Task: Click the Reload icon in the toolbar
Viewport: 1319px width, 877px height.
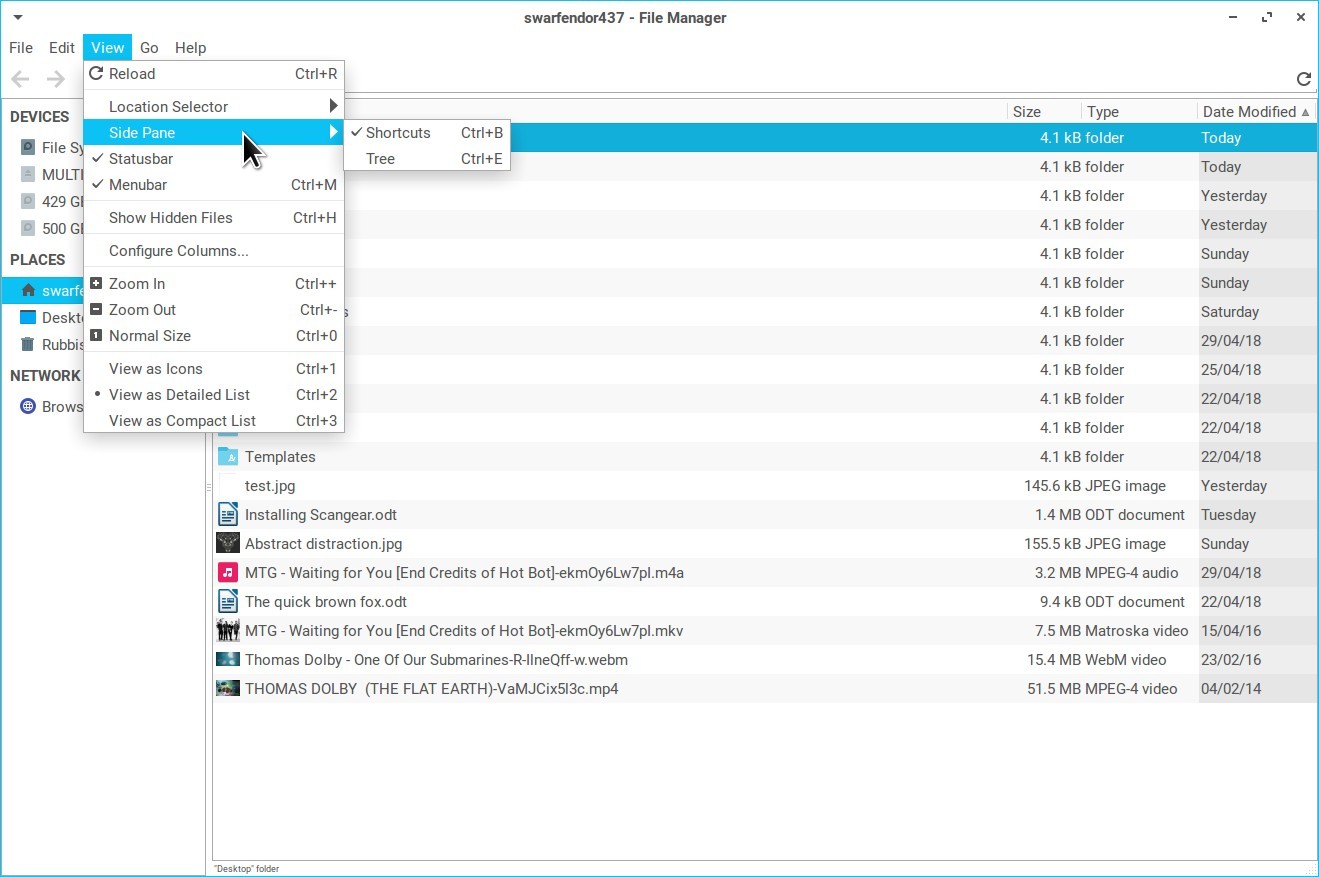Action: [1303, 79]
